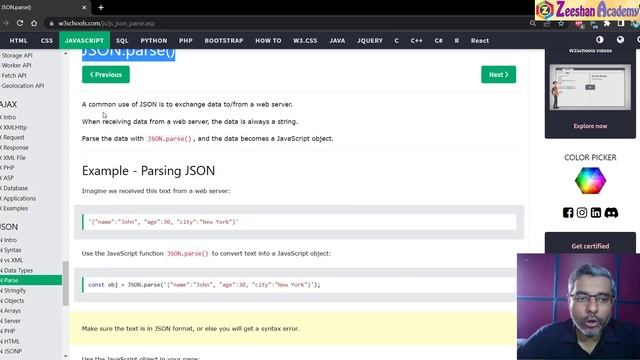Viewport: 640px width, 360px height.
Task: Open the React tutorial tab
Action: coord(480,40)
